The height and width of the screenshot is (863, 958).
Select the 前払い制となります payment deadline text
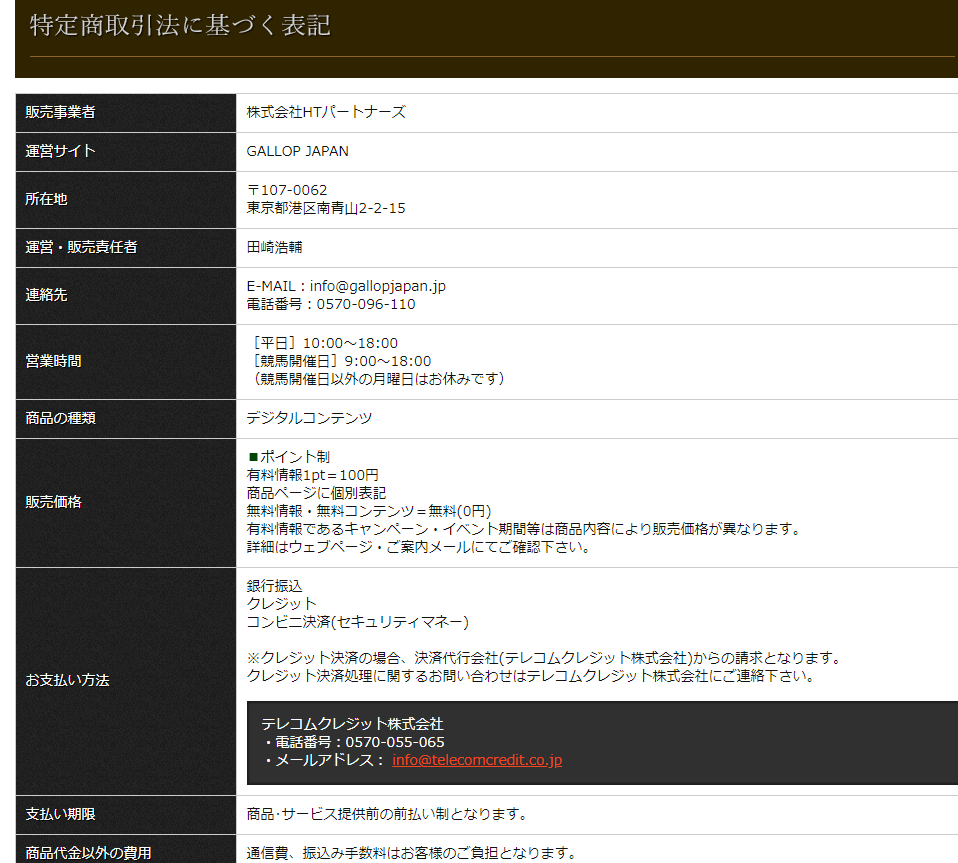click(387, 814)
